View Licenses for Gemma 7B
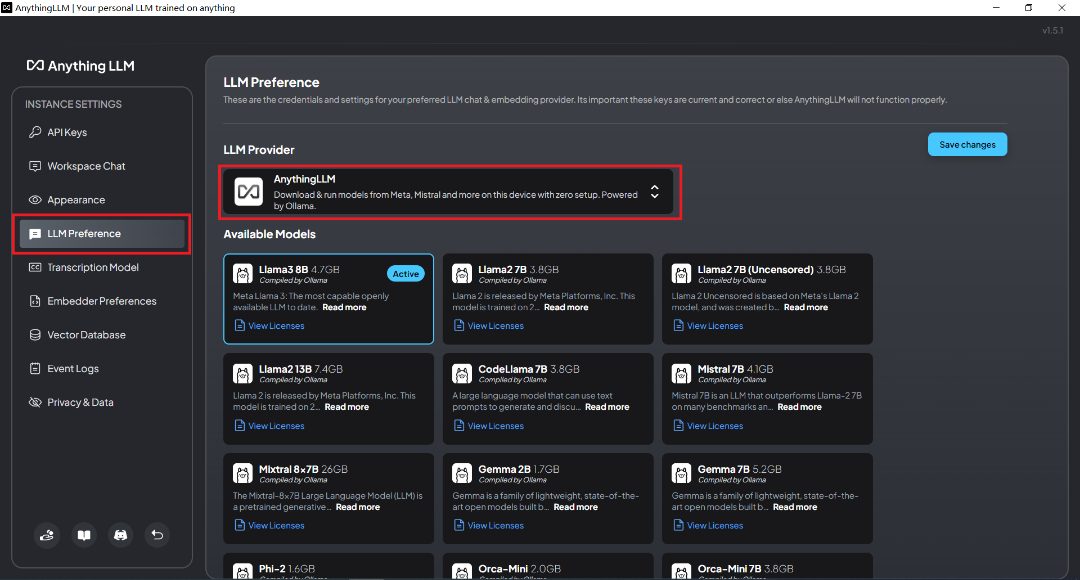This screenshot has height=580, width=1080. point(708,526)
